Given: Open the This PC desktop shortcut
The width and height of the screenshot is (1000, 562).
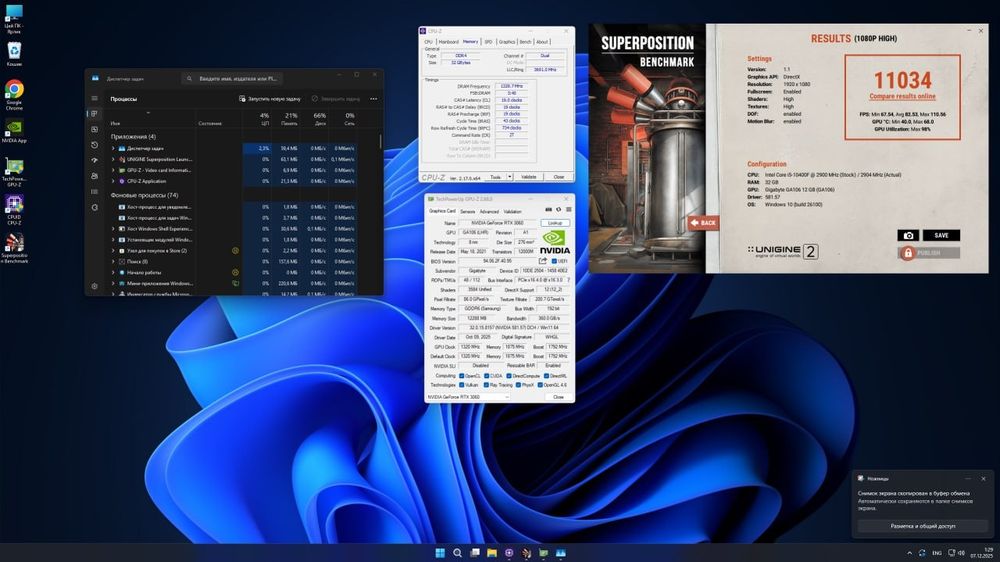Looking at the screenshot, I should coord(14,19).
